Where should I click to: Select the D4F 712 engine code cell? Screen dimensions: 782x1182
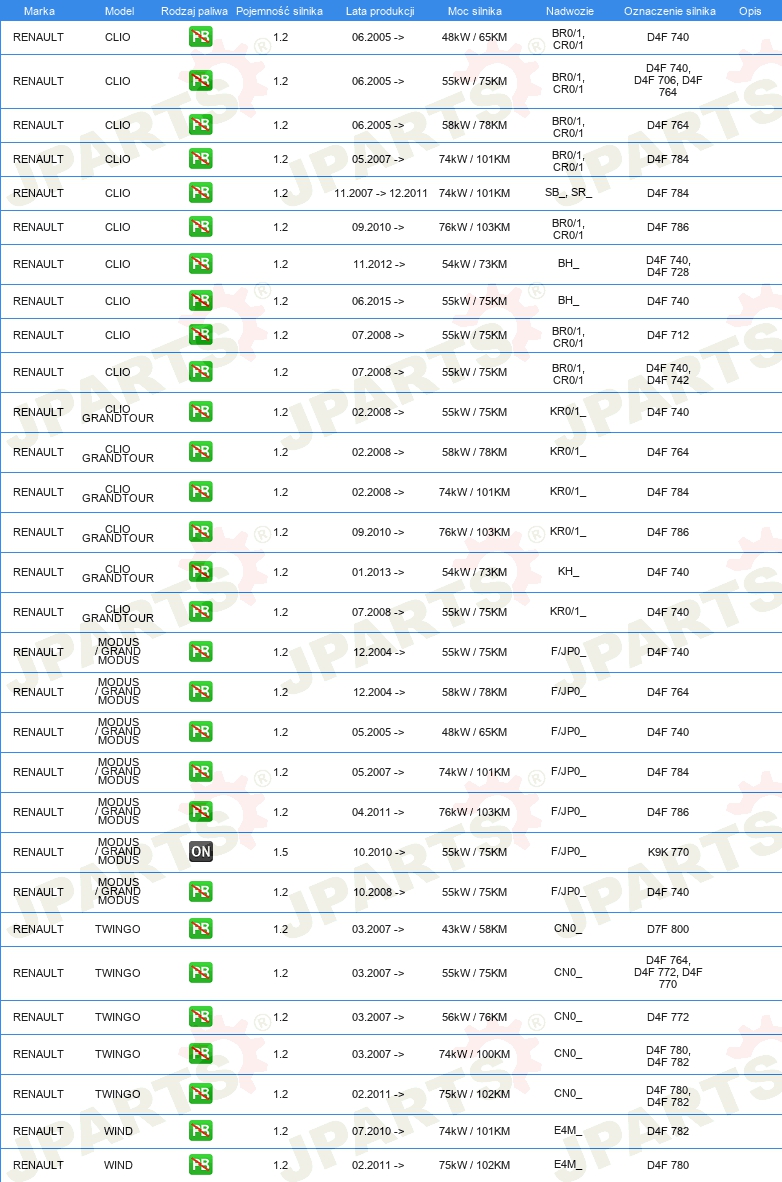tap(668, 335)
